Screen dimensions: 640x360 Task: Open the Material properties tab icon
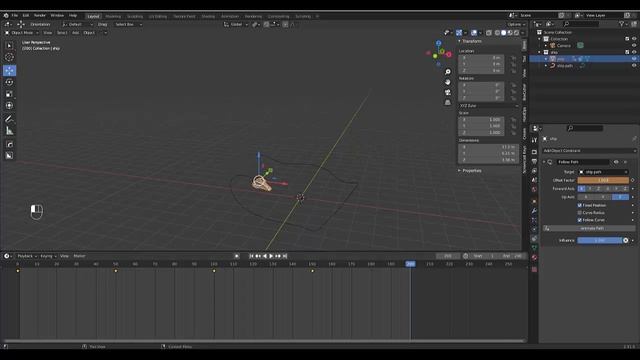pos(534,258)
